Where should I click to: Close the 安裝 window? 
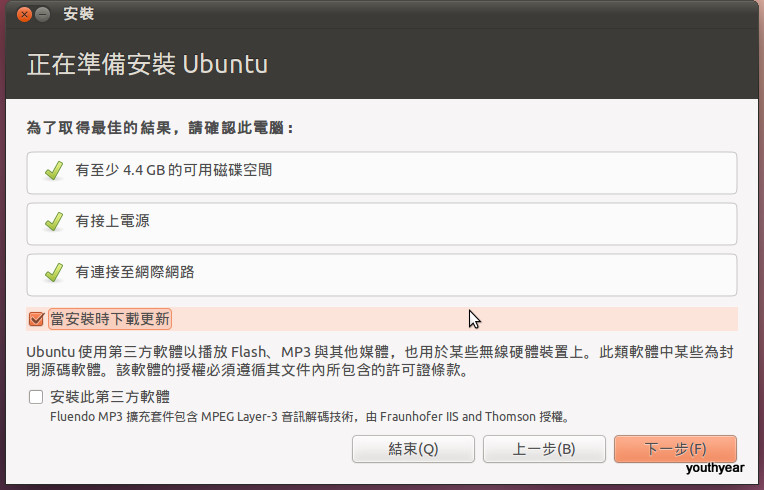(x=24, y=15)
